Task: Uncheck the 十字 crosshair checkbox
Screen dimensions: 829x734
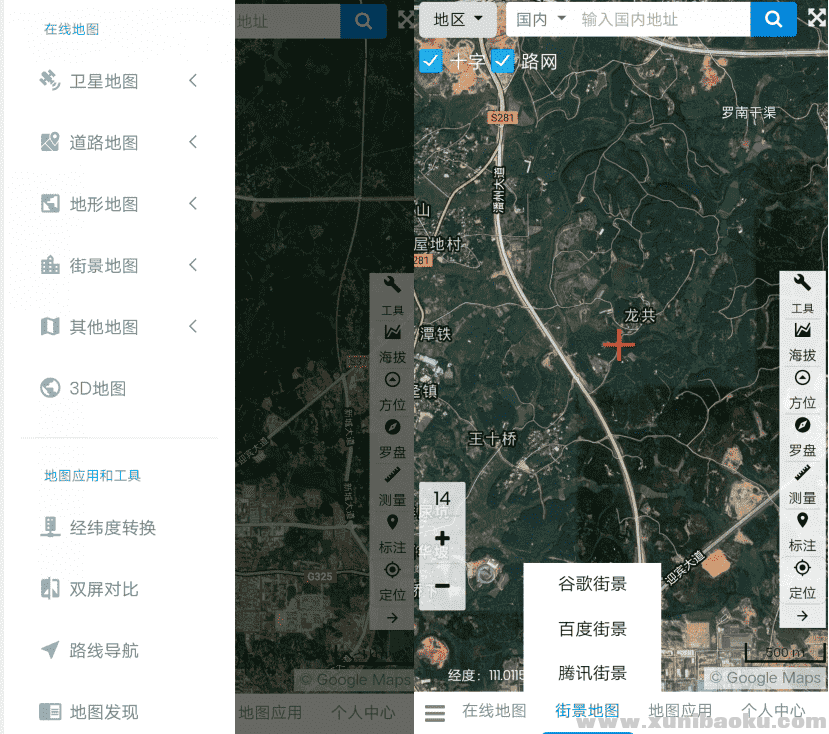Action: click(x=430, y=62)
